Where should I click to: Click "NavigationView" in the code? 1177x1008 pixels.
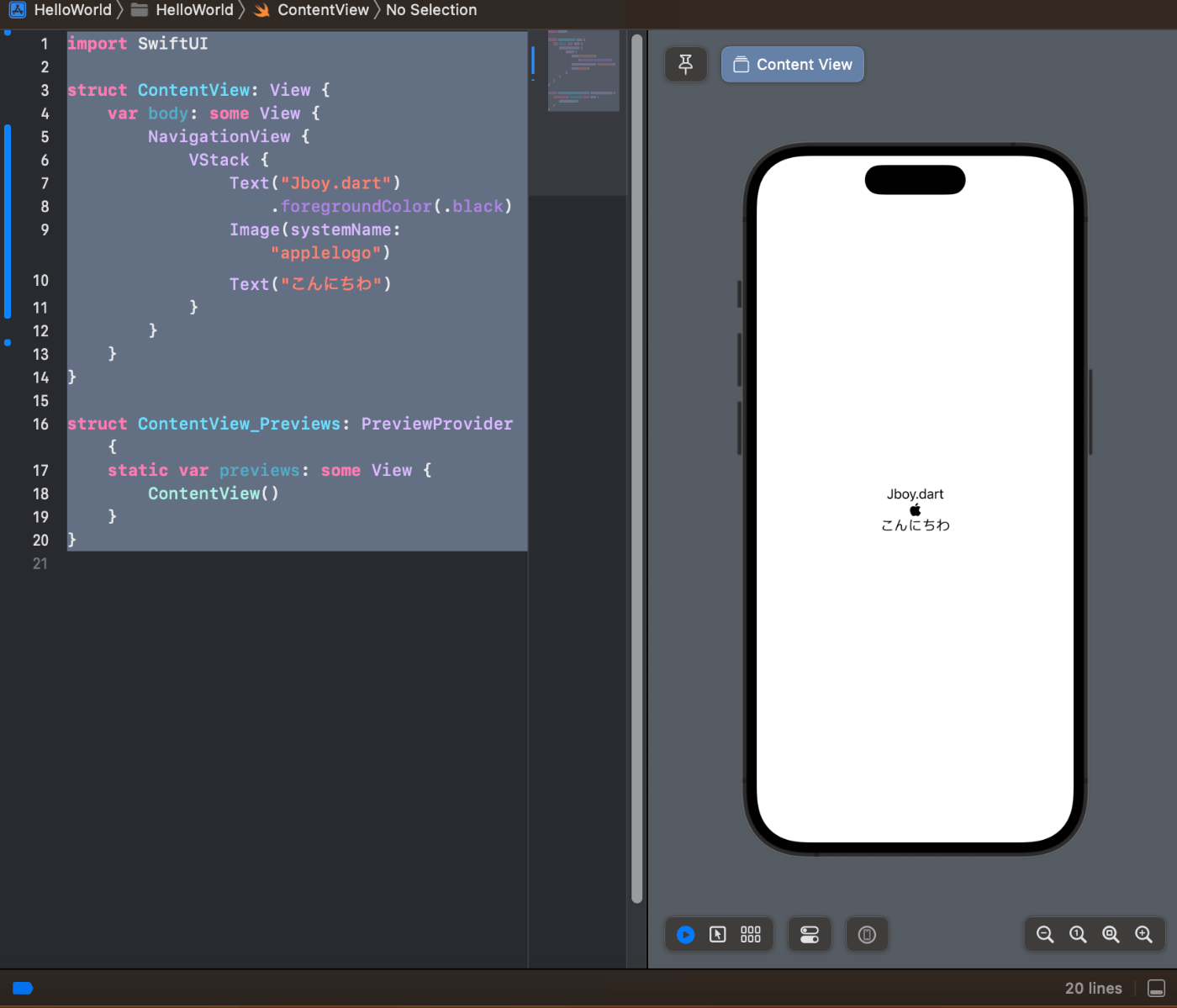click(x=219, y=136)
